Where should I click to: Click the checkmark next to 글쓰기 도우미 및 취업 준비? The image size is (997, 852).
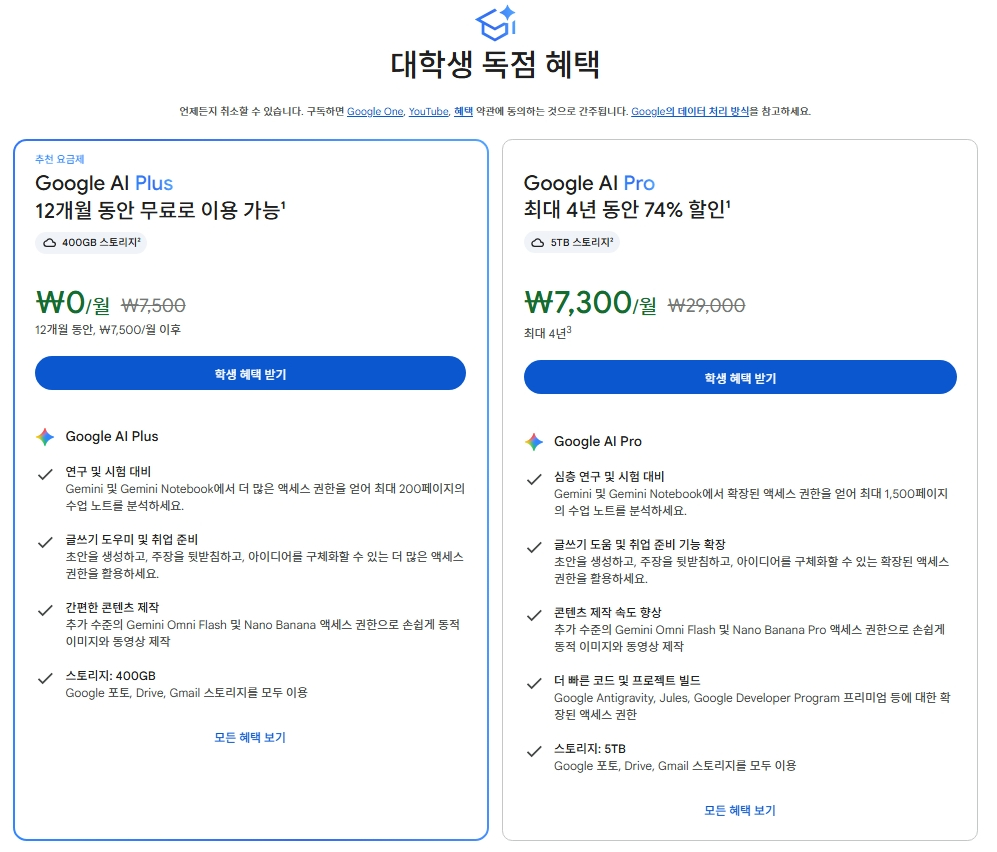45,542
